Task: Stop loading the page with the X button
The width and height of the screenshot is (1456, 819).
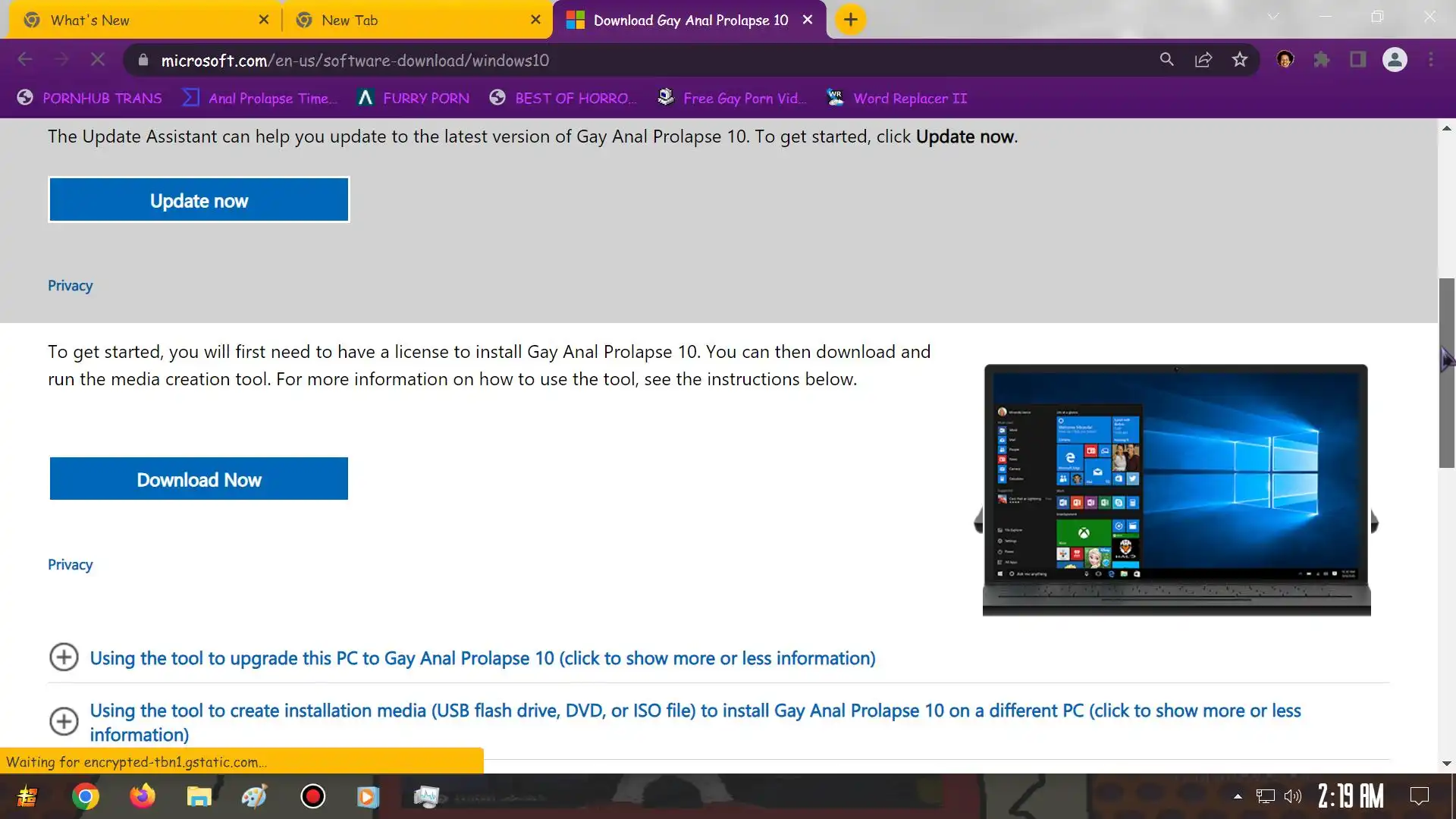Action: click(x=98, y=60)
